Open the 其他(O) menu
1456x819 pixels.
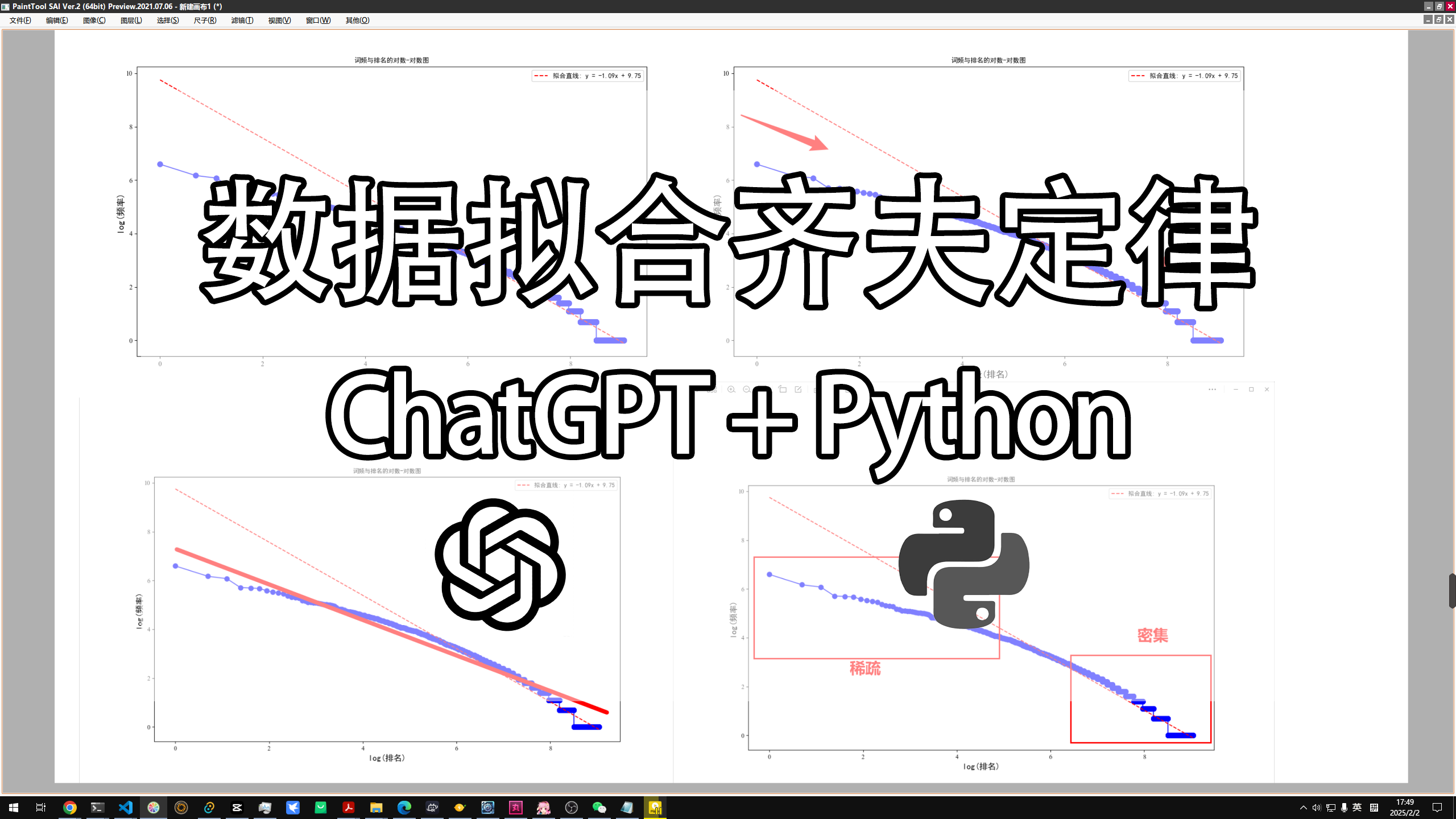click(x=358, y=20)
